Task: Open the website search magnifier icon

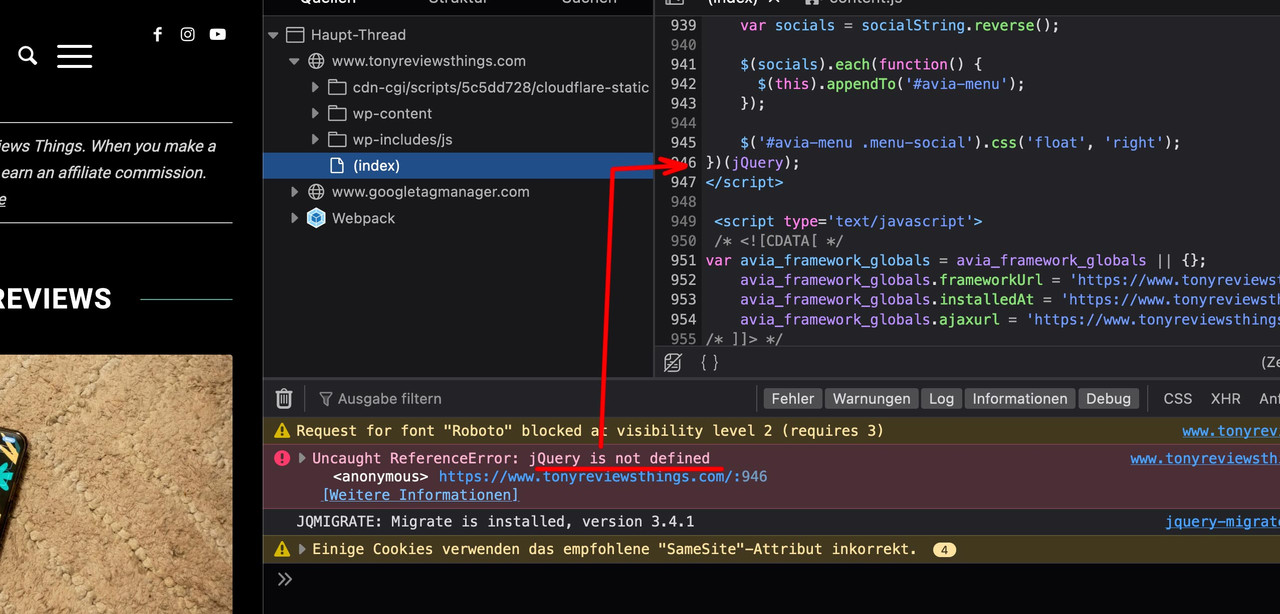Action: point(28,56)
